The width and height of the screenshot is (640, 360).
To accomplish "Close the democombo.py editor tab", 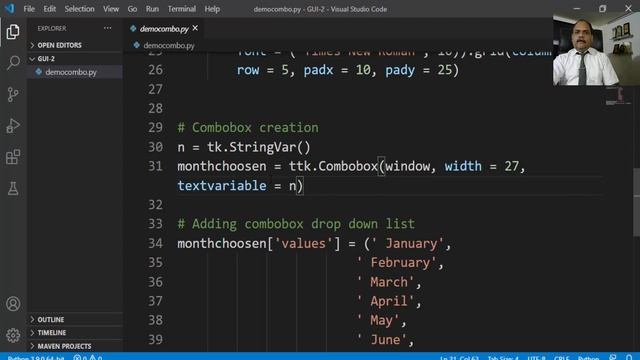I will point(195,28).
